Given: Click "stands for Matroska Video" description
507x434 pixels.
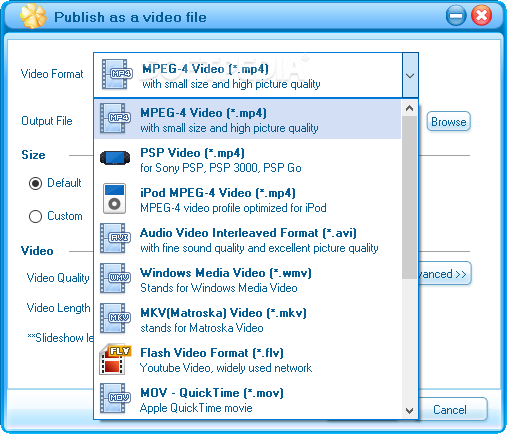Looking at the screenshot, I should pos(202,328).
